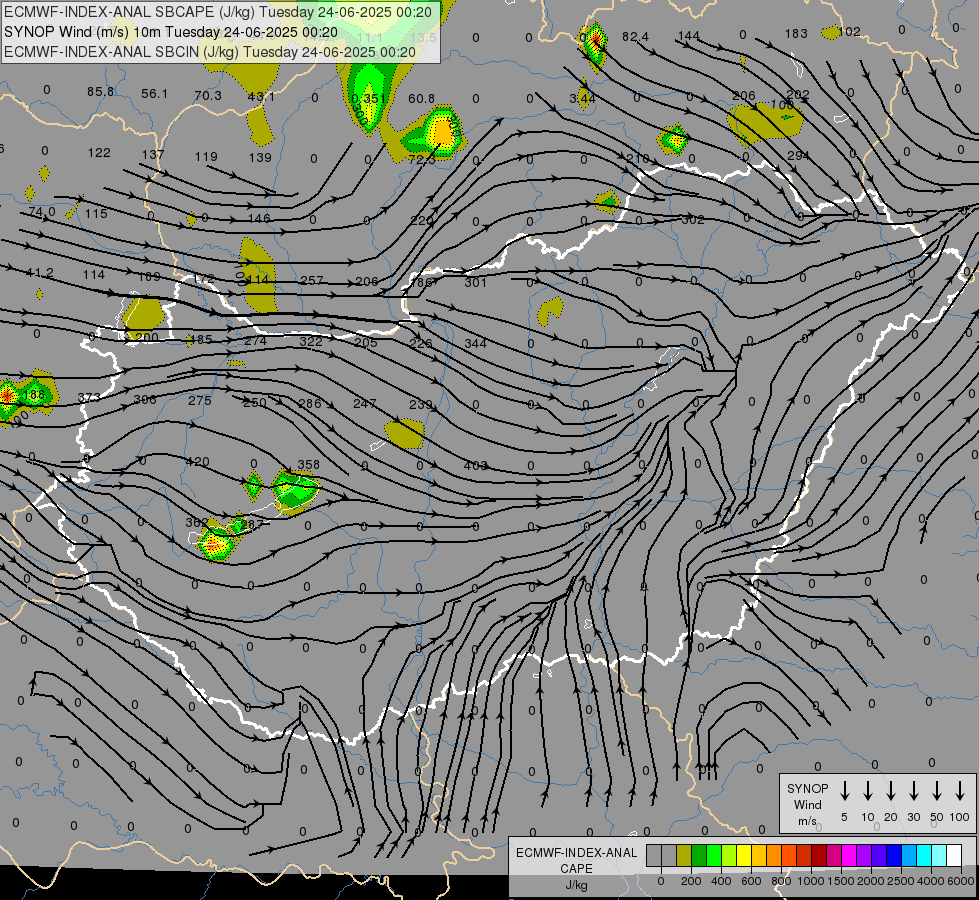Click the 30 m/s wind arrow in legend

click(x=913, y=791)
